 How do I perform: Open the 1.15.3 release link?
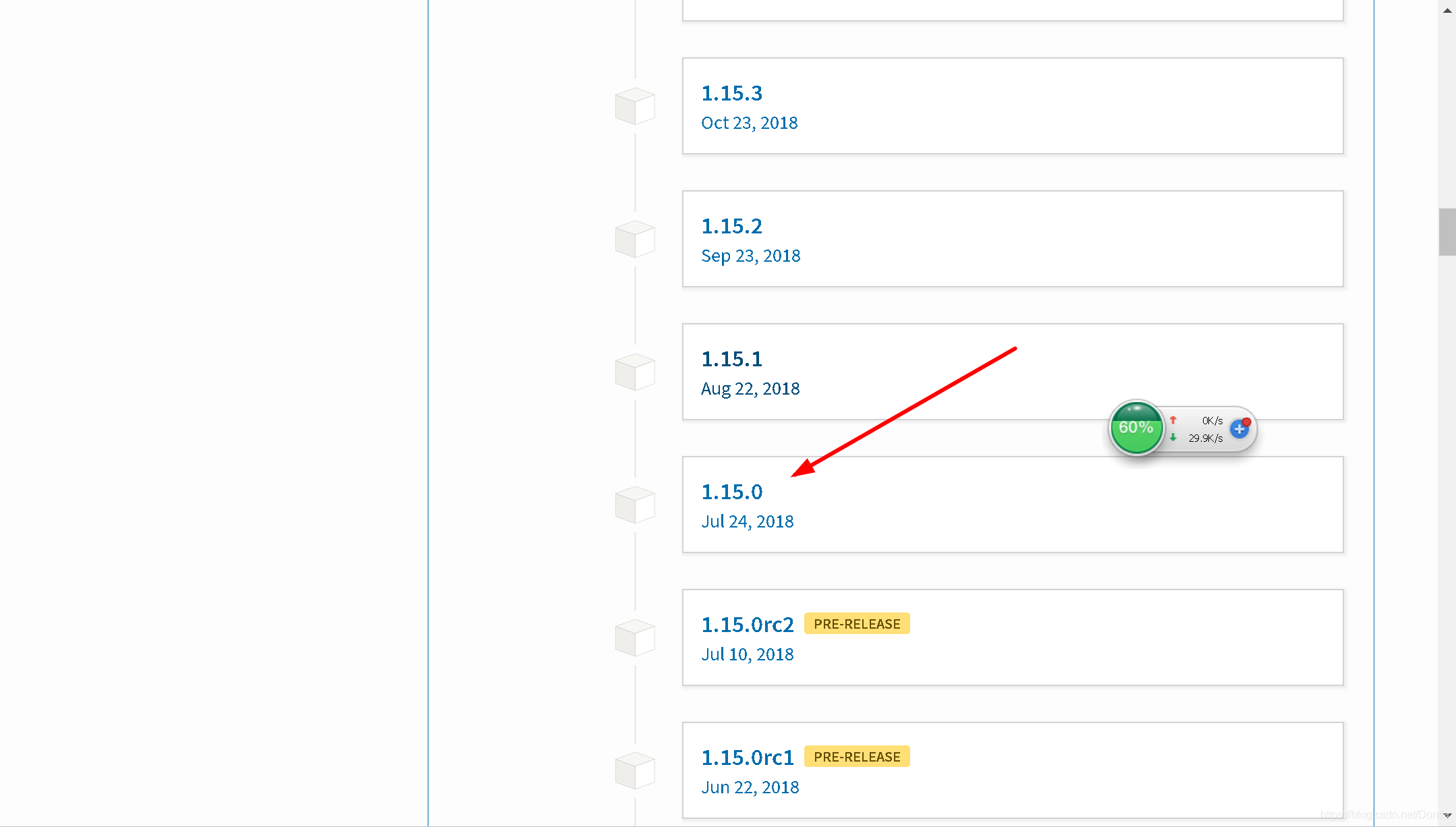(731, 93)
